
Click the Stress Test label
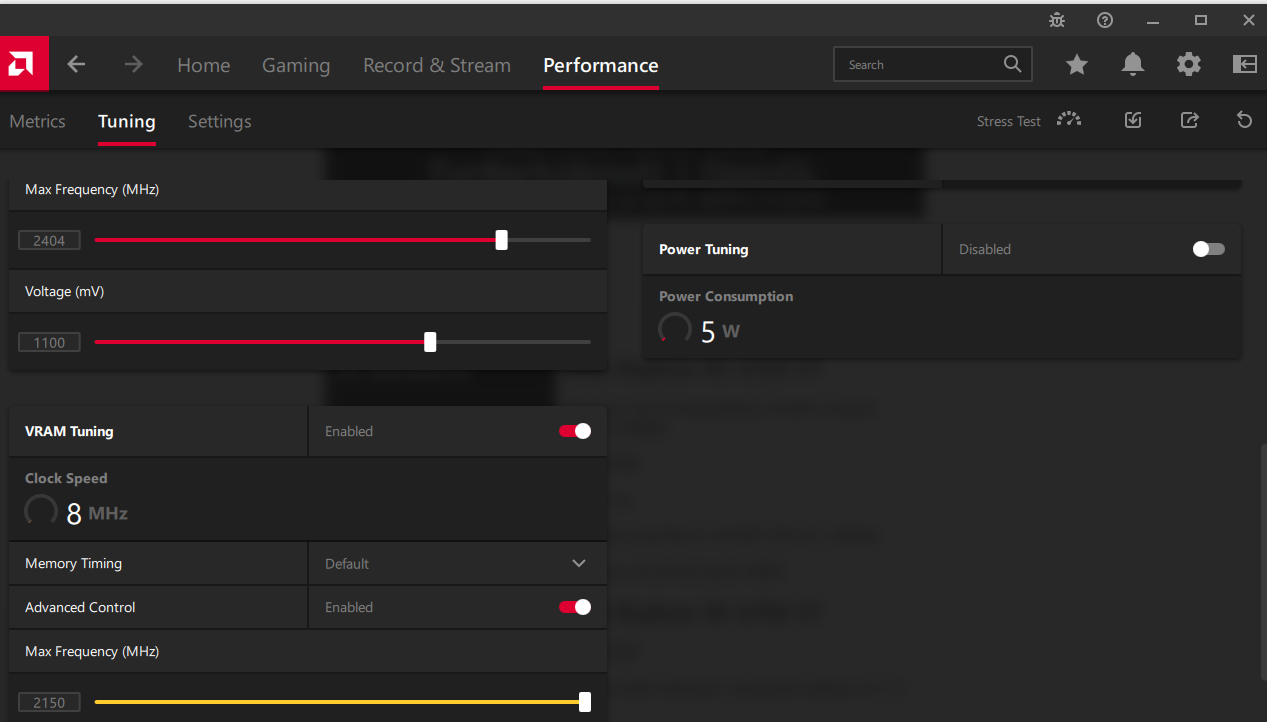click(1009, 121)
